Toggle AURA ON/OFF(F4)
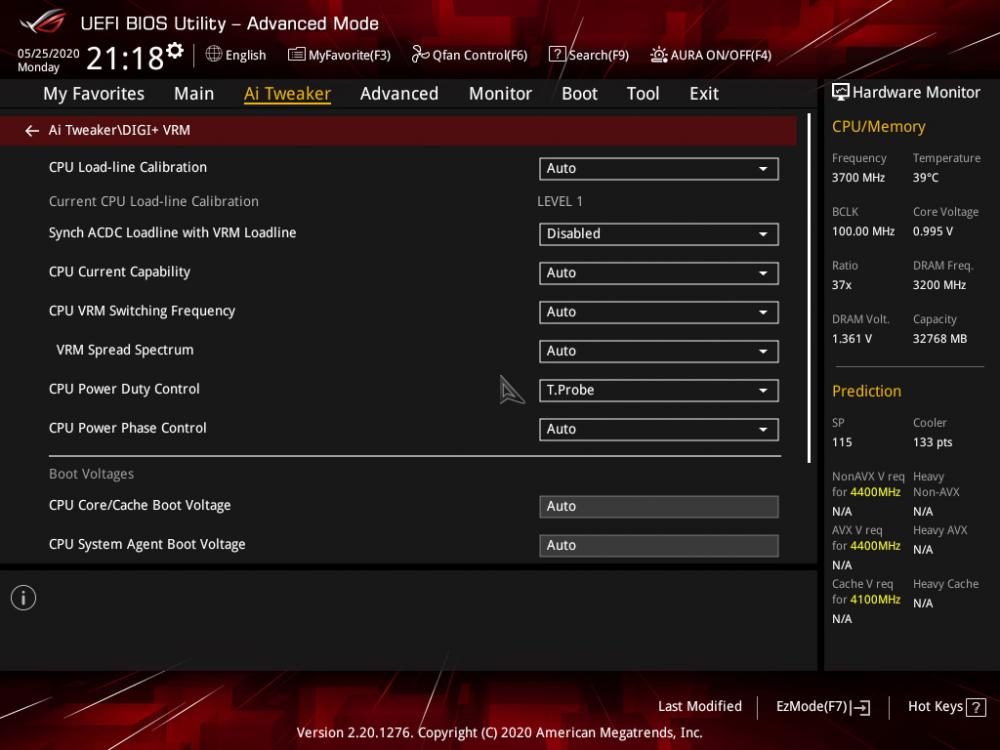The width and height of the screenshot is (1000, 750). [710, 55]
